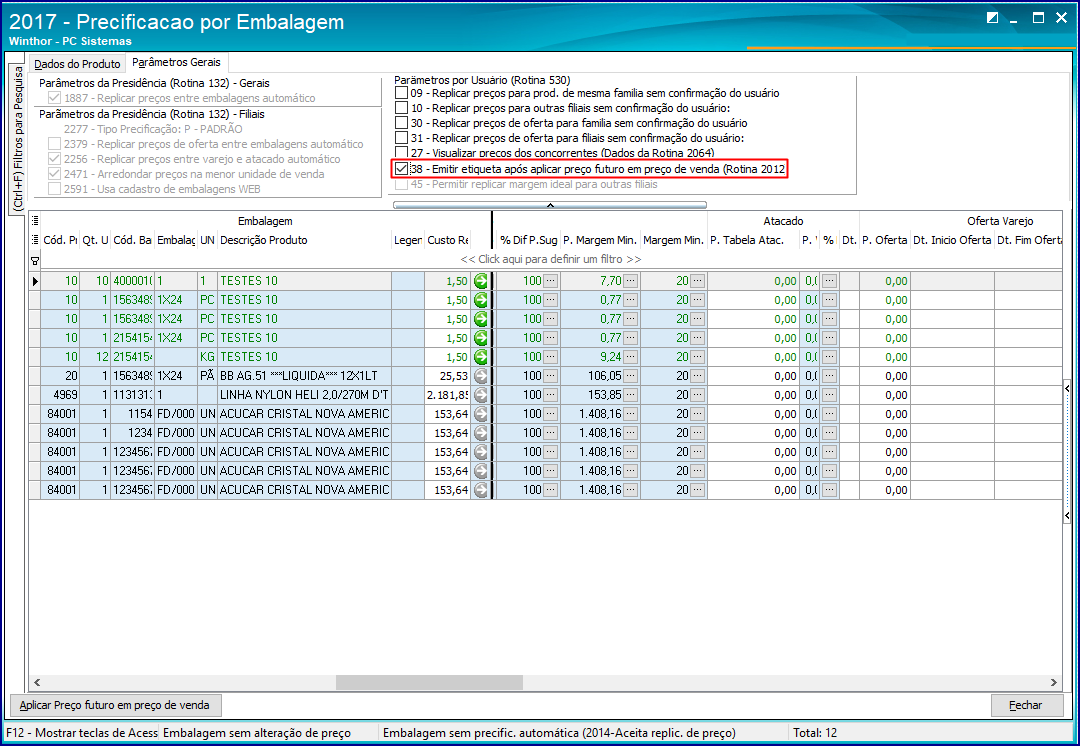1080x746 pixels.
Task: Enable option 10 replicar preços outras filiais
Action: 402,108
